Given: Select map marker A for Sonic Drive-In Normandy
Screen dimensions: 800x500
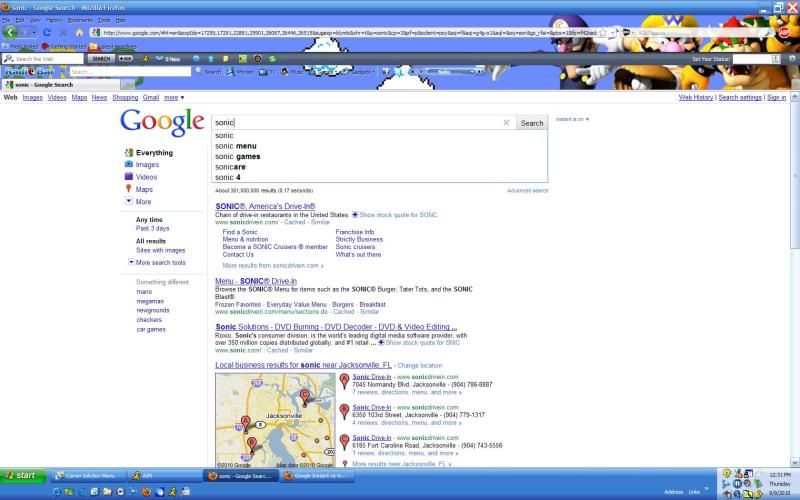Looking at the screenshot, I should click(245, 422).
